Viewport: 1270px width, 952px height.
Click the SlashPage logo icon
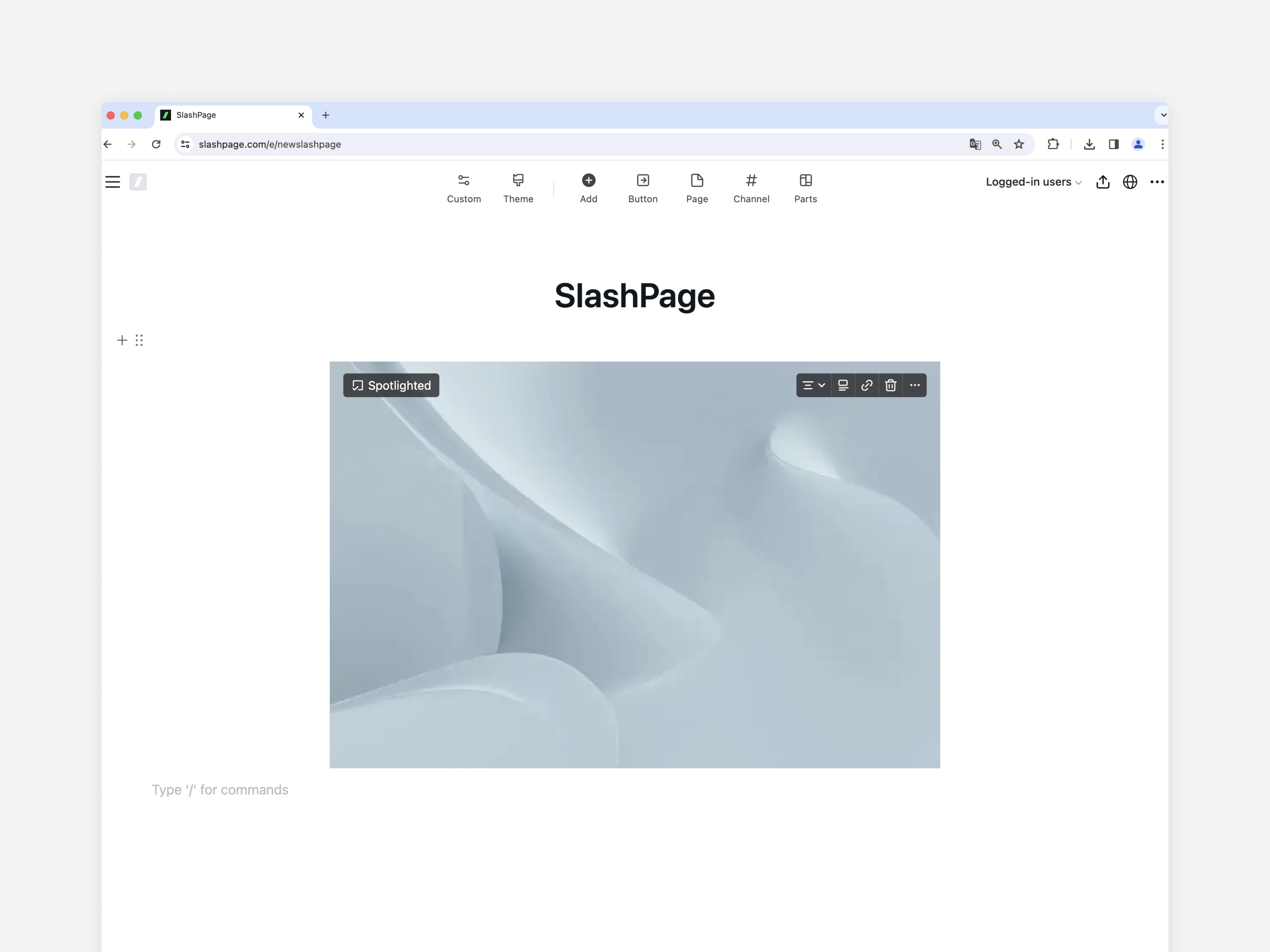[138, 182]
